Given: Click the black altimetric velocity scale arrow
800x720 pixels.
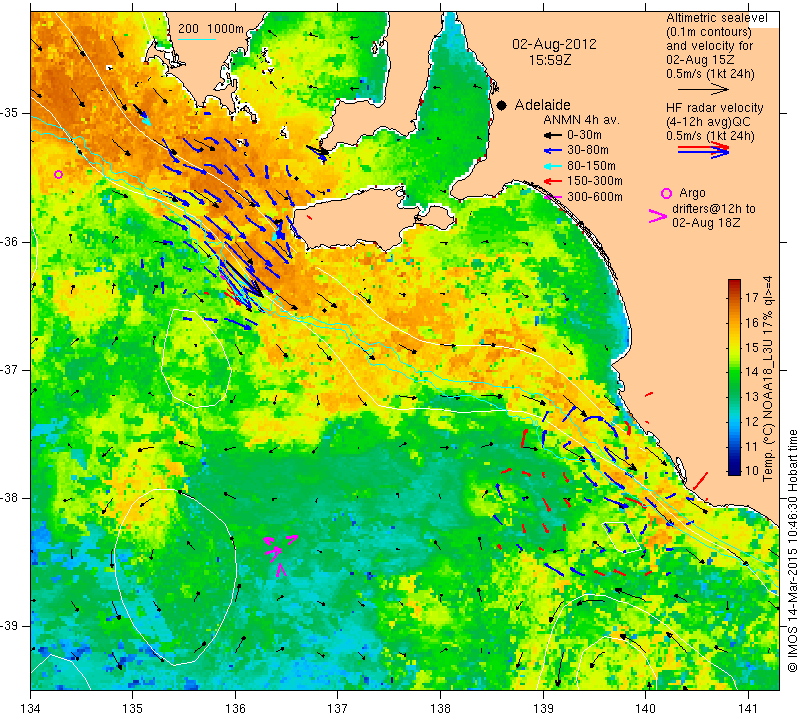Looking at the screenshot, I should click(703, 90).
